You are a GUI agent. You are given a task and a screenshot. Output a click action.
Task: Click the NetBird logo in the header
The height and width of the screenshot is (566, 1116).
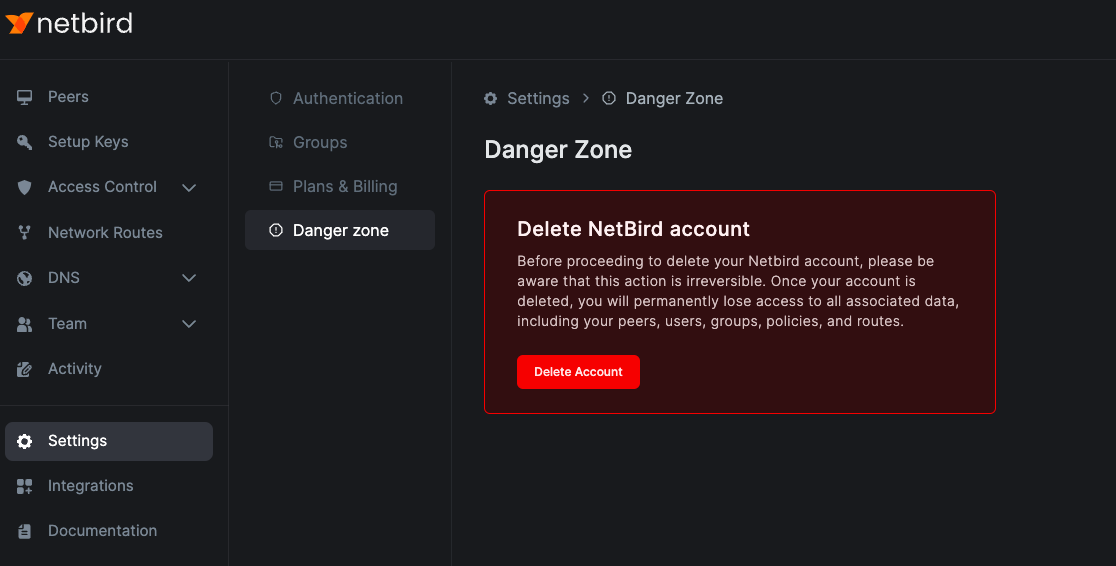(x=69, y=23)
